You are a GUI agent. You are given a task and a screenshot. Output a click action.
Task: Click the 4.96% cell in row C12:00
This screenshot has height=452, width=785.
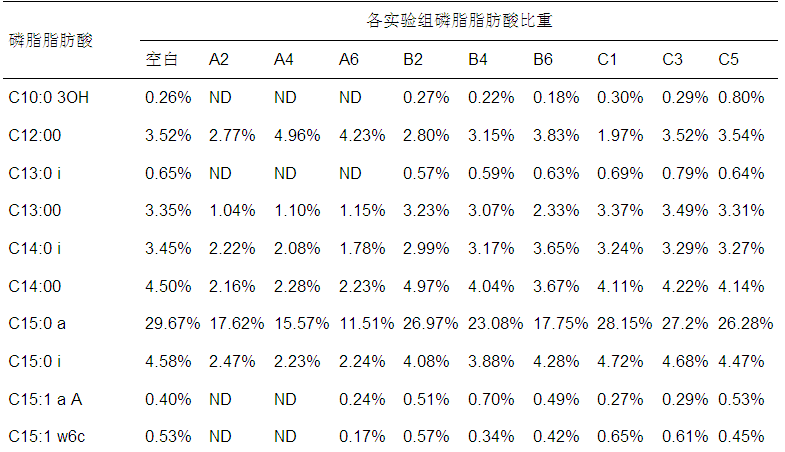[297, 135]
